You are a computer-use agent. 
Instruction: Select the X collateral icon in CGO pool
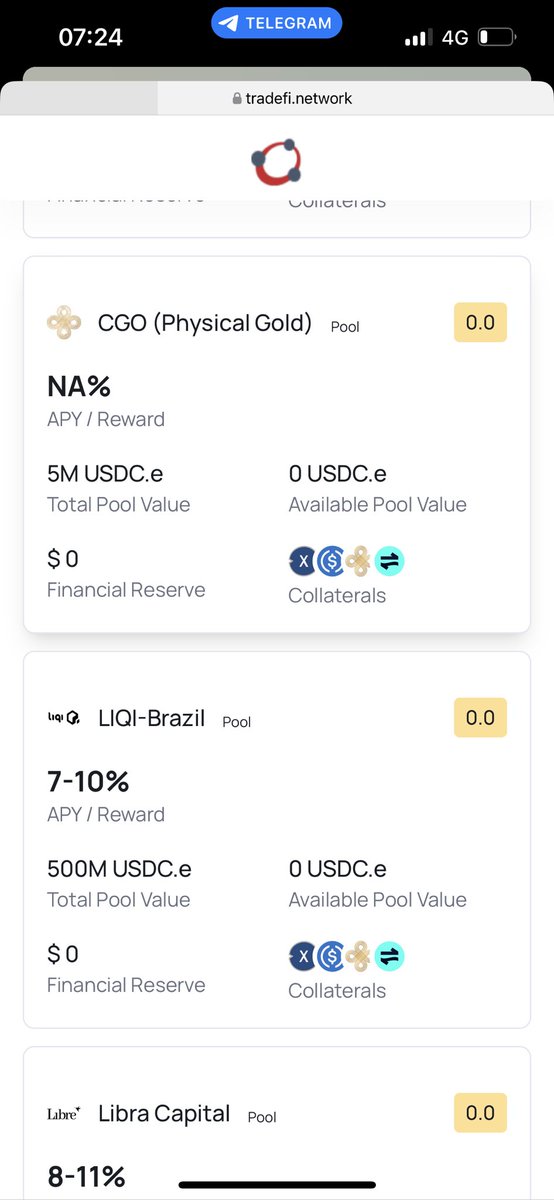pyautogui.click(x=304, y=562)
